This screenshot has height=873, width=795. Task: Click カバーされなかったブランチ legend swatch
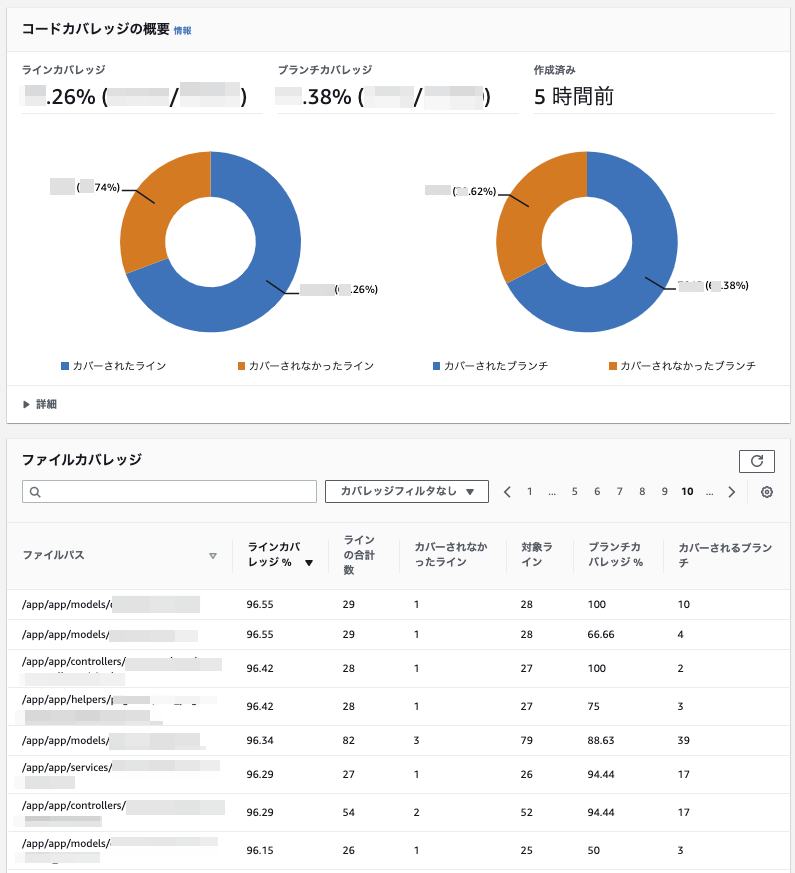click(x=612, y=366)
